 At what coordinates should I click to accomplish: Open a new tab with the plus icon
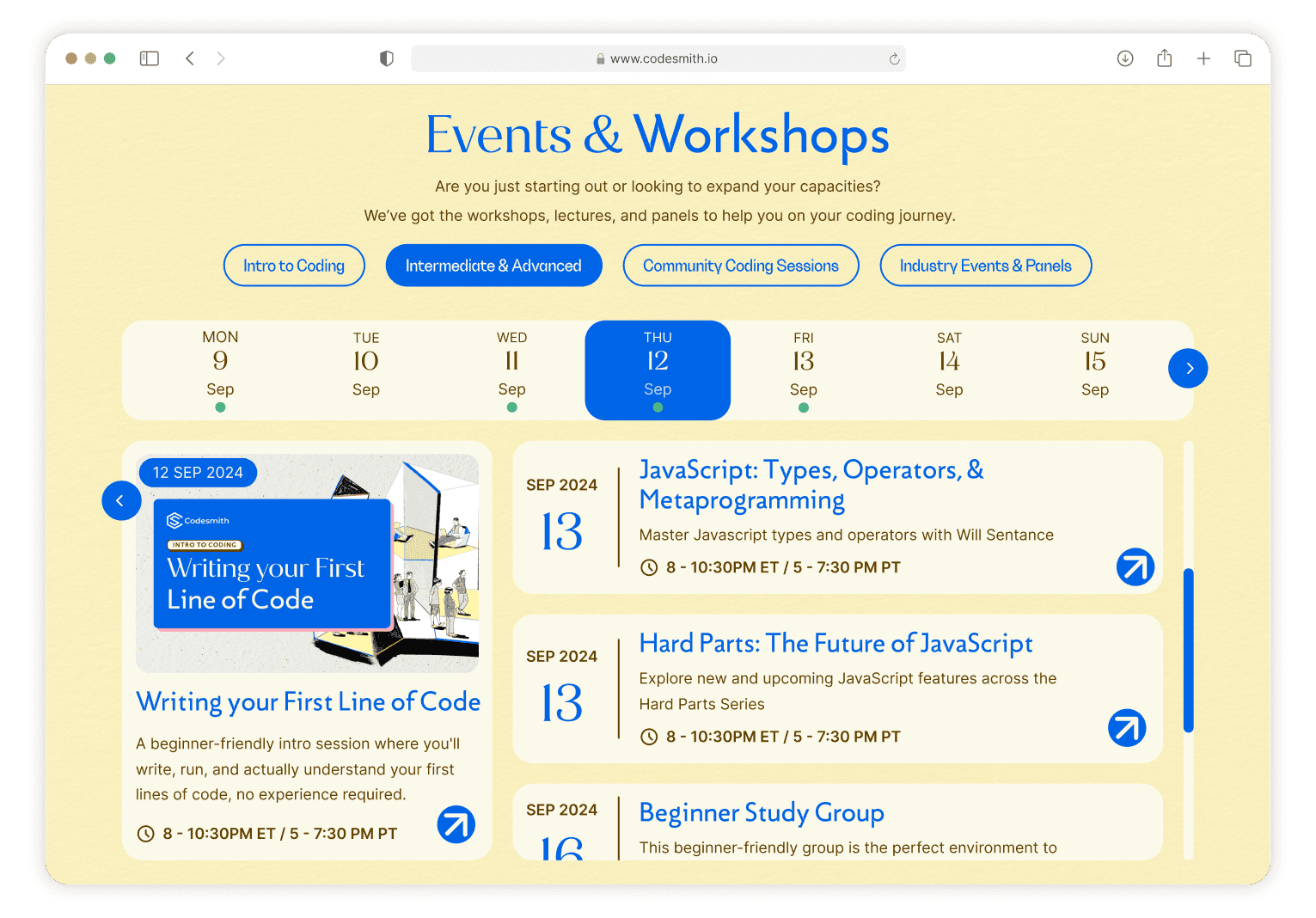click(x=1203, y=58)
